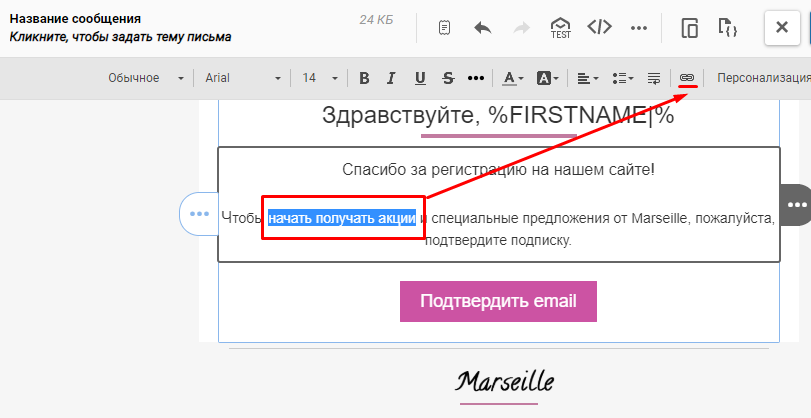This screenshot has height=418, width=811.
Task: Open the notes/checklist icon in header
Action: click(x=444, y=27)
